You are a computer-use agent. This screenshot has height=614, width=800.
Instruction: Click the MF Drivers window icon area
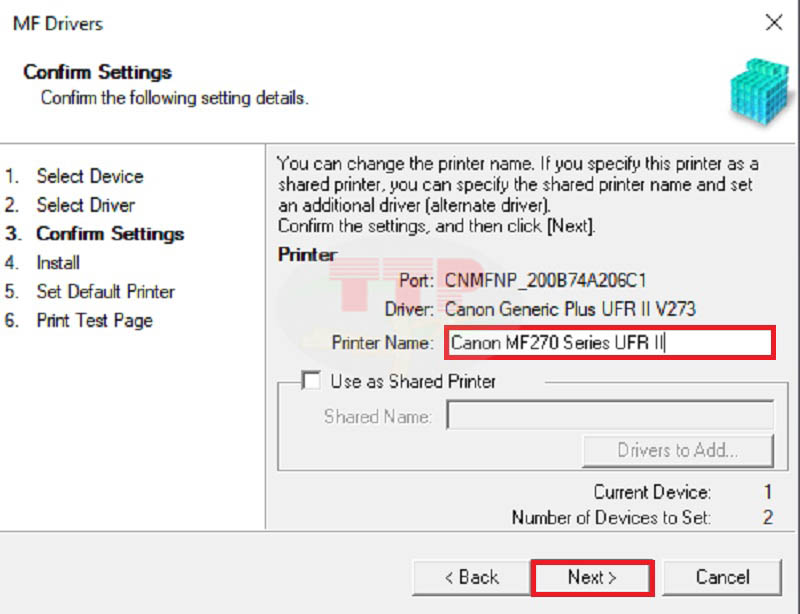60,23
